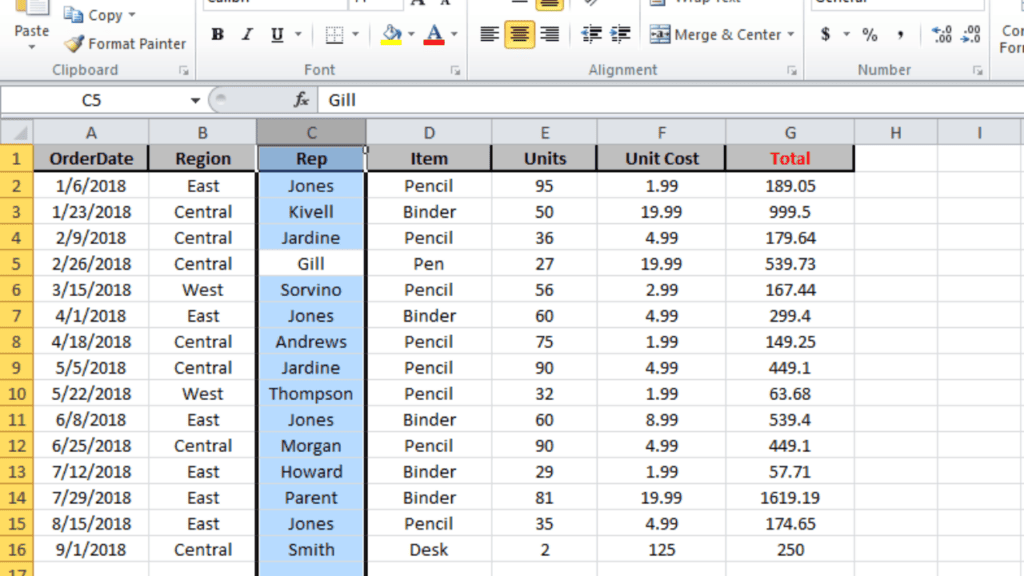Click the Comma Style icon
The image size is (1024, 576).
[x=901, y=34]
